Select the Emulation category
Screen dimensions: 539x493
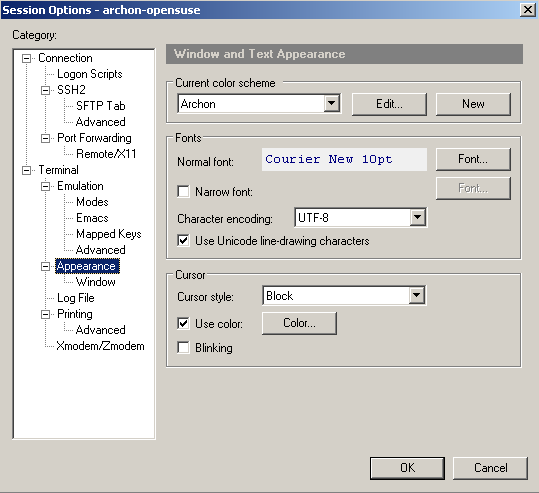(x=80, y=186)
